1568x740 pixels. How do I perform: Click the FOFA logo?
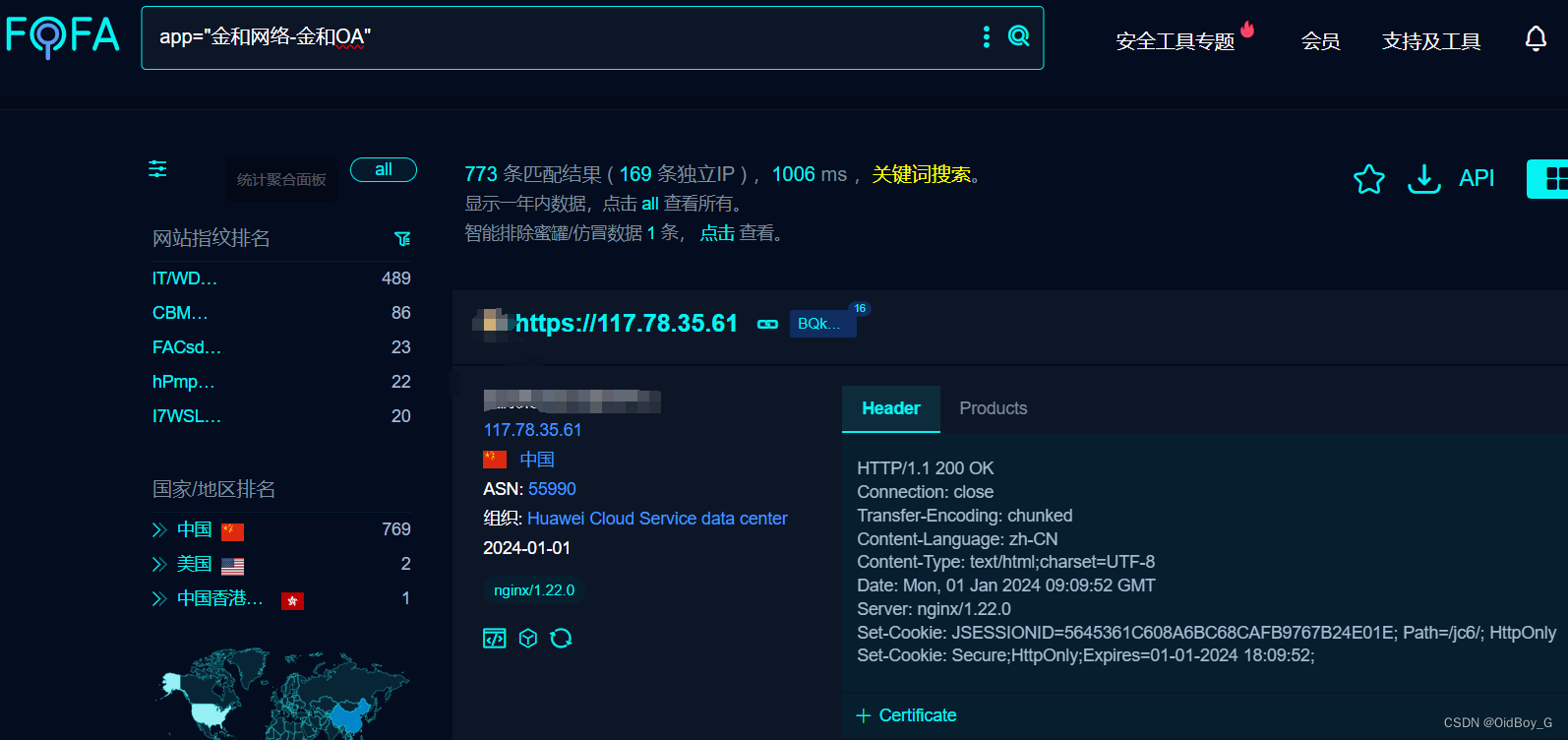coord(62,36)
